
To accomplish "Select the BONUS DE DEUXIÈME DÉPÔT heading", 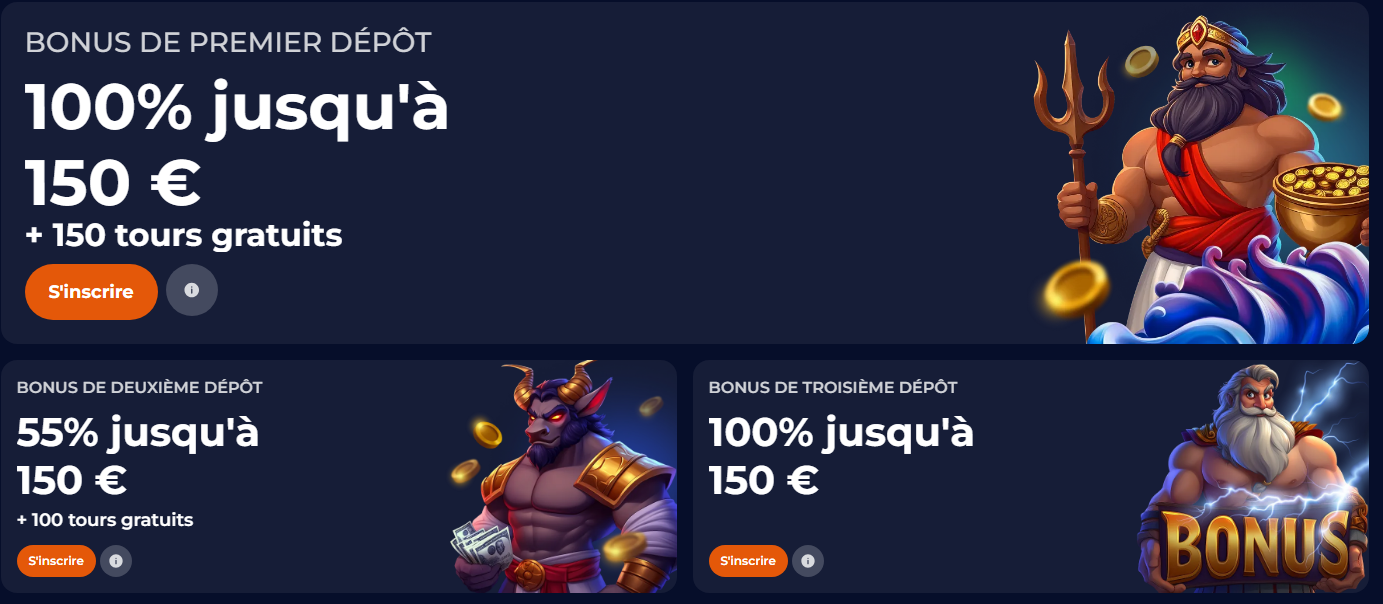I will pos(140,387).
